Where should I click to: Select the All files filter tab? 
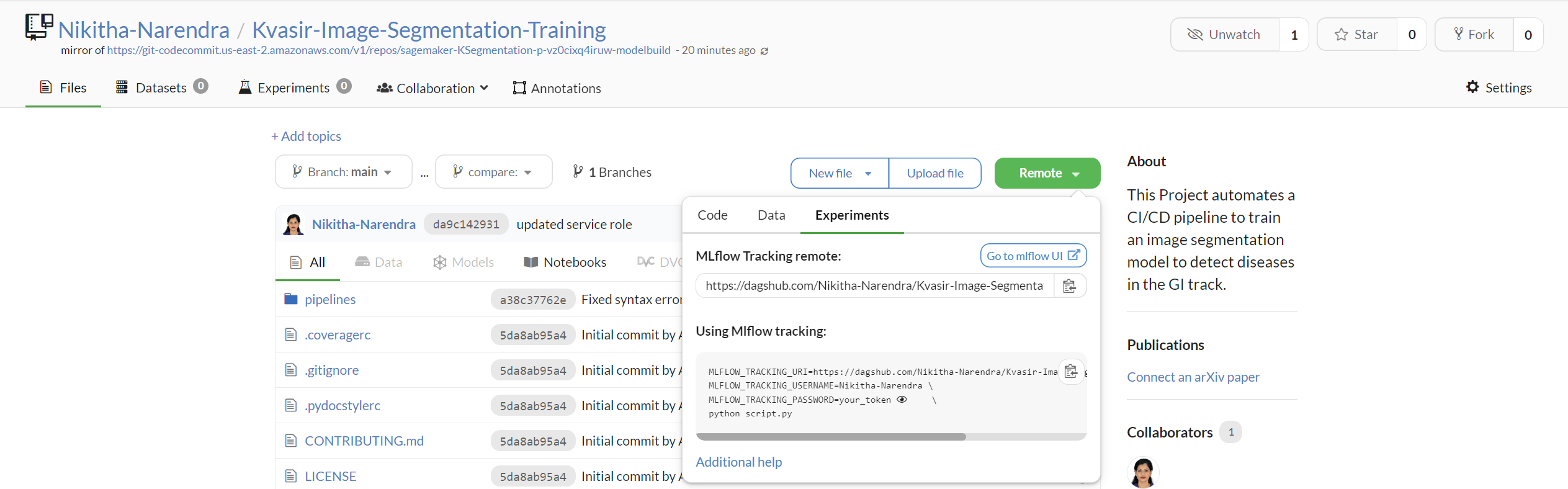point(308,262)
